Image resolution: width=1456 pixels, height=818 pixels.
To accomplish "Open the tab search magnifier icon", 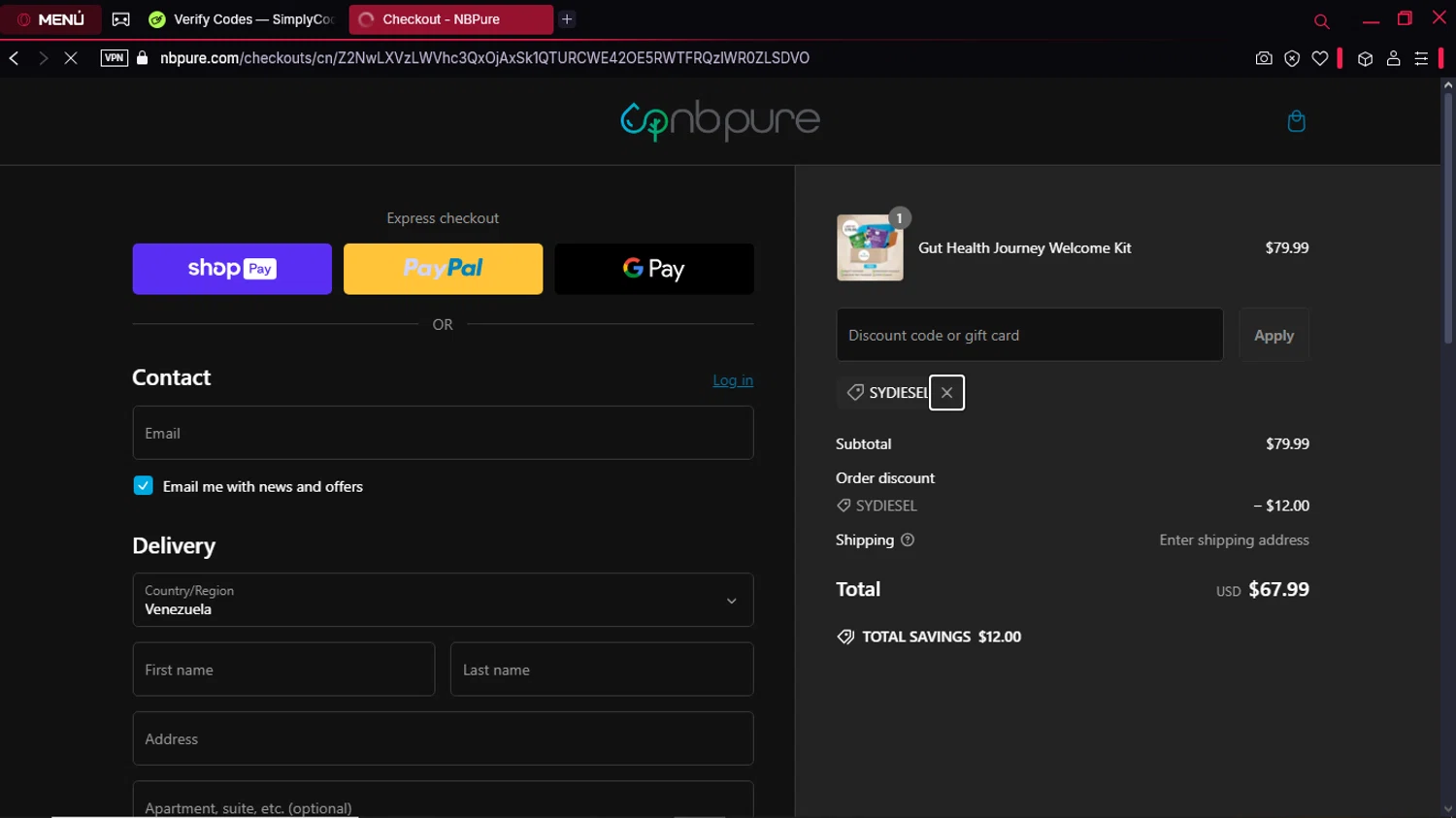I will 1321,20.
